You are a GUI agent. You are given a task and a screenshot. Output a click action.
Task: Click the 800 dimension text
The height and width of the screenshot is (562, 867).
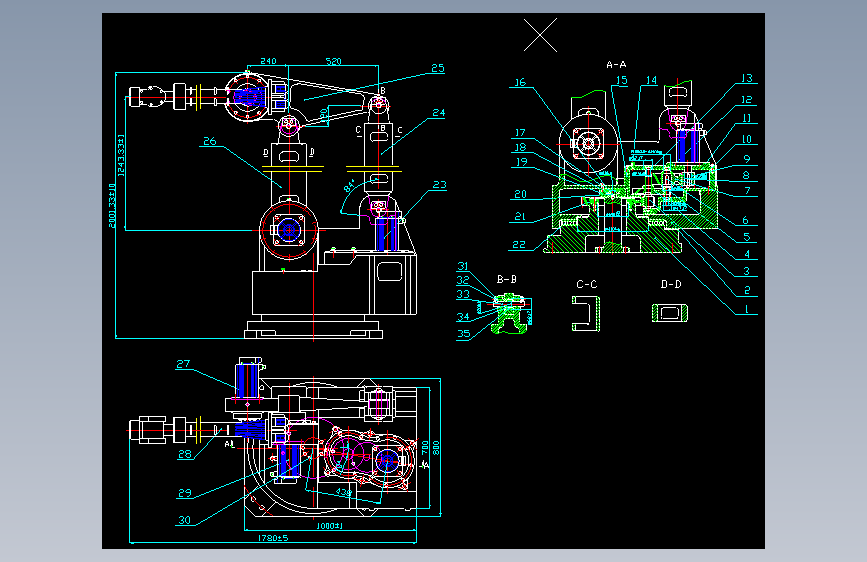point(436,447)
